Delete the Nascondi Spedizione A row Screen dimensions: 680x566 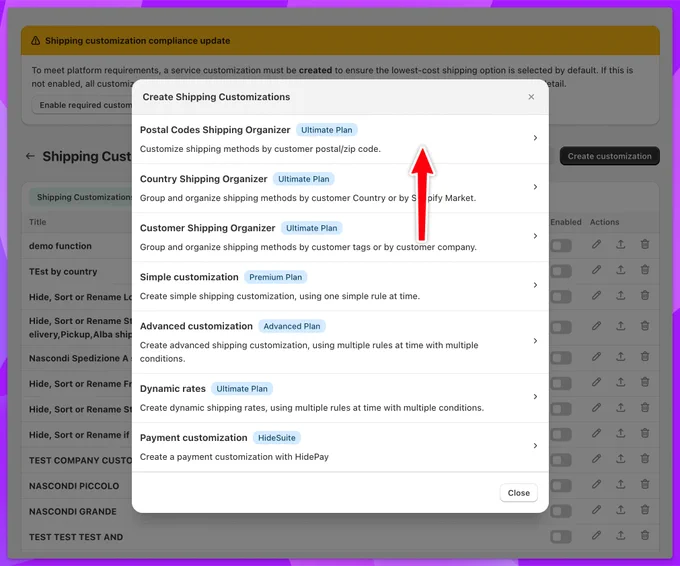click(645, 357)
